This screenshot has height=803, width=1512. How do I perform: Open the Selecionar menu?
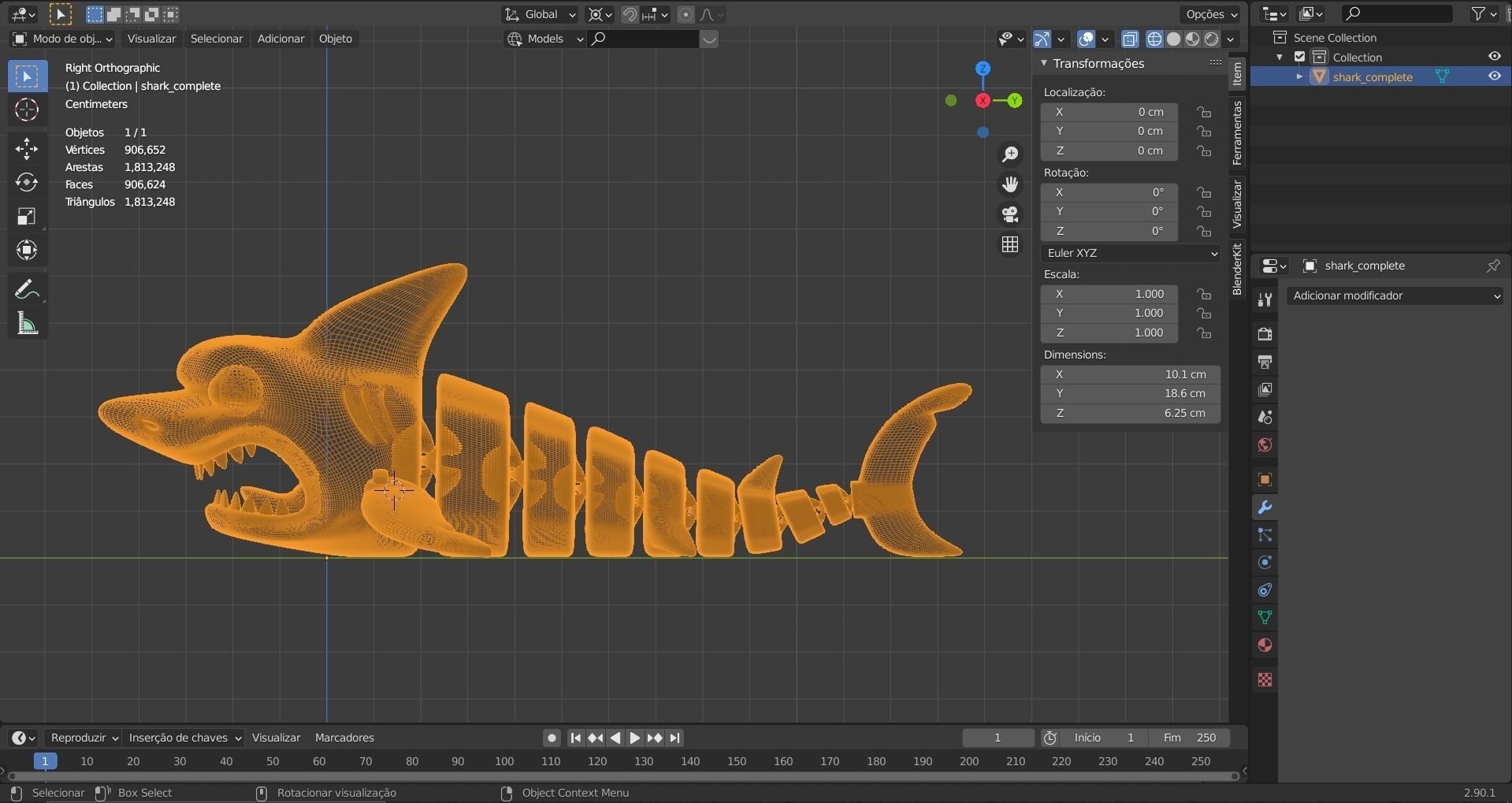217,39
